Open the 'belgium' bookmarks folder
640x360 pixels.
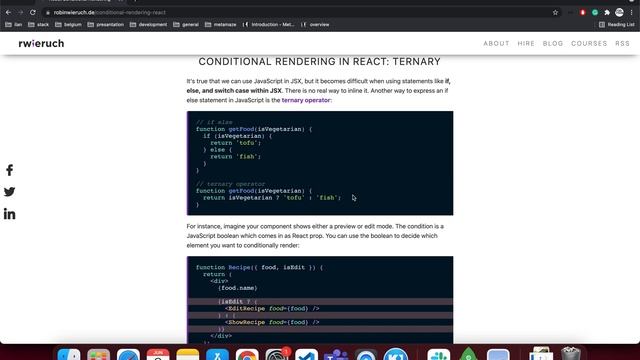[x=68, y=24]
